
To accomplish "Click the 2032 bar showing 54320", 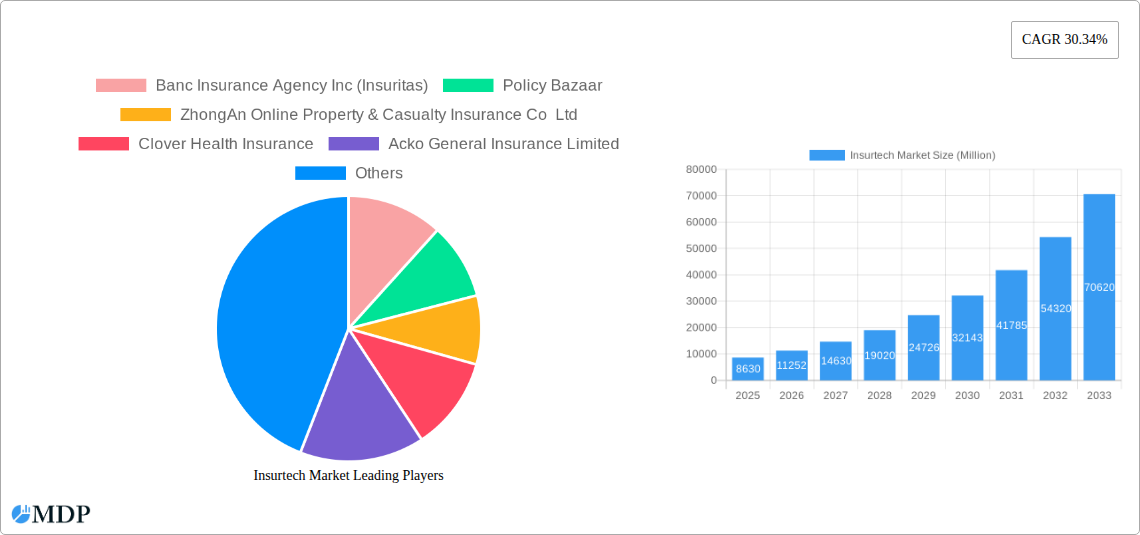I will (x=1056, y=308).
